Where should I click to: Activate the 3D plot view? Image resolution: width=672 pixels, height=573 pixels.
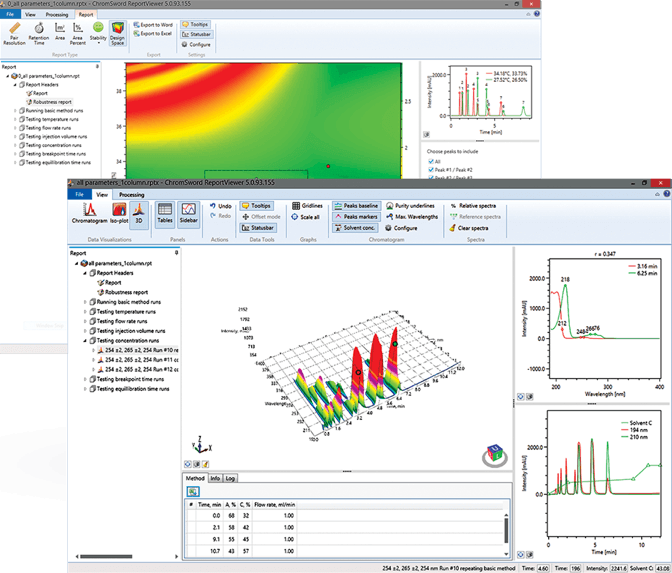tap(138, 212)
